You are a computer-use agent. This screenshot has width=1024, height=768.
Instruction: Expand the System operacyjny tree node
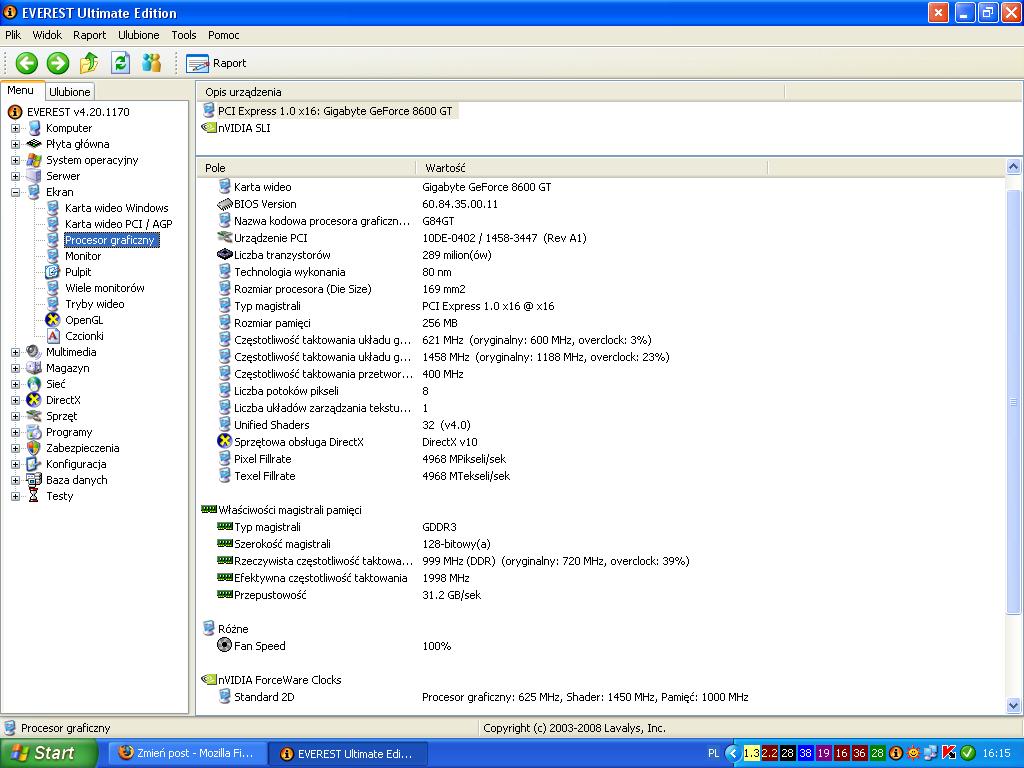click(x=16, y=160)
